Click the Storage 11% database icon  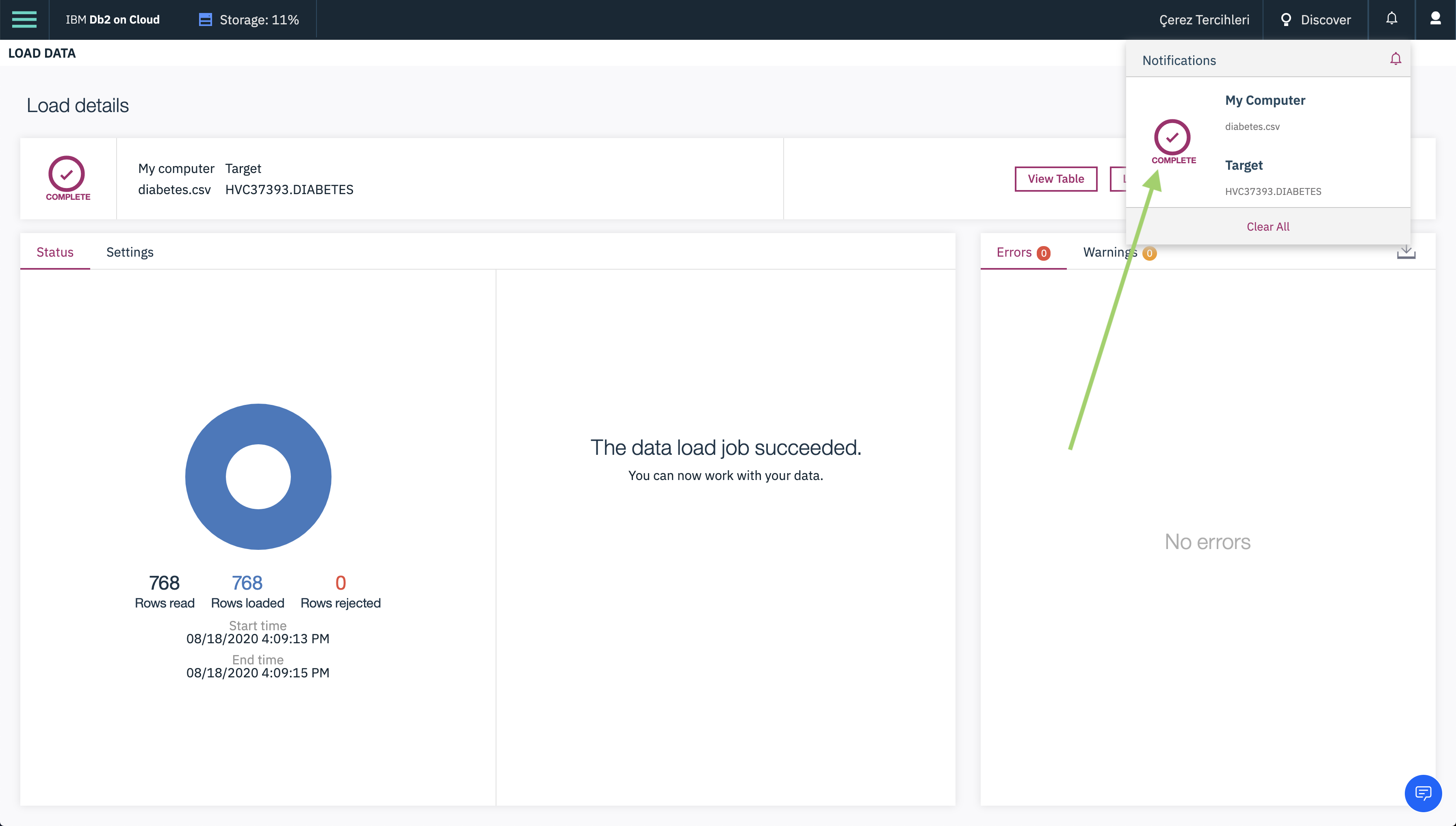tap(205, 20)
